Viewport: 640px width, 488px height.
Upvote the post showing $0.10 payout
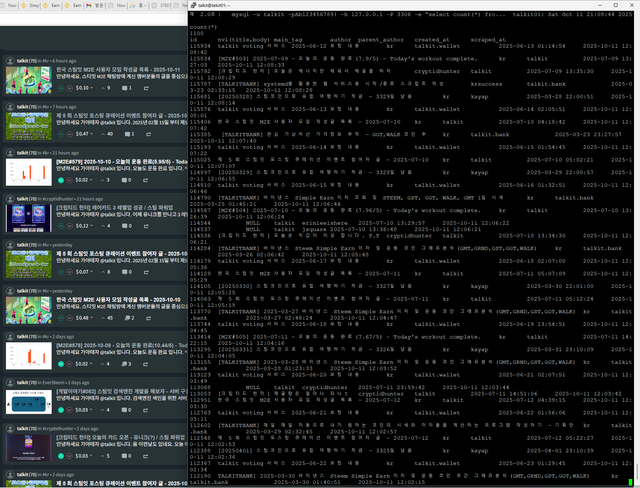[x=61, y=88]
